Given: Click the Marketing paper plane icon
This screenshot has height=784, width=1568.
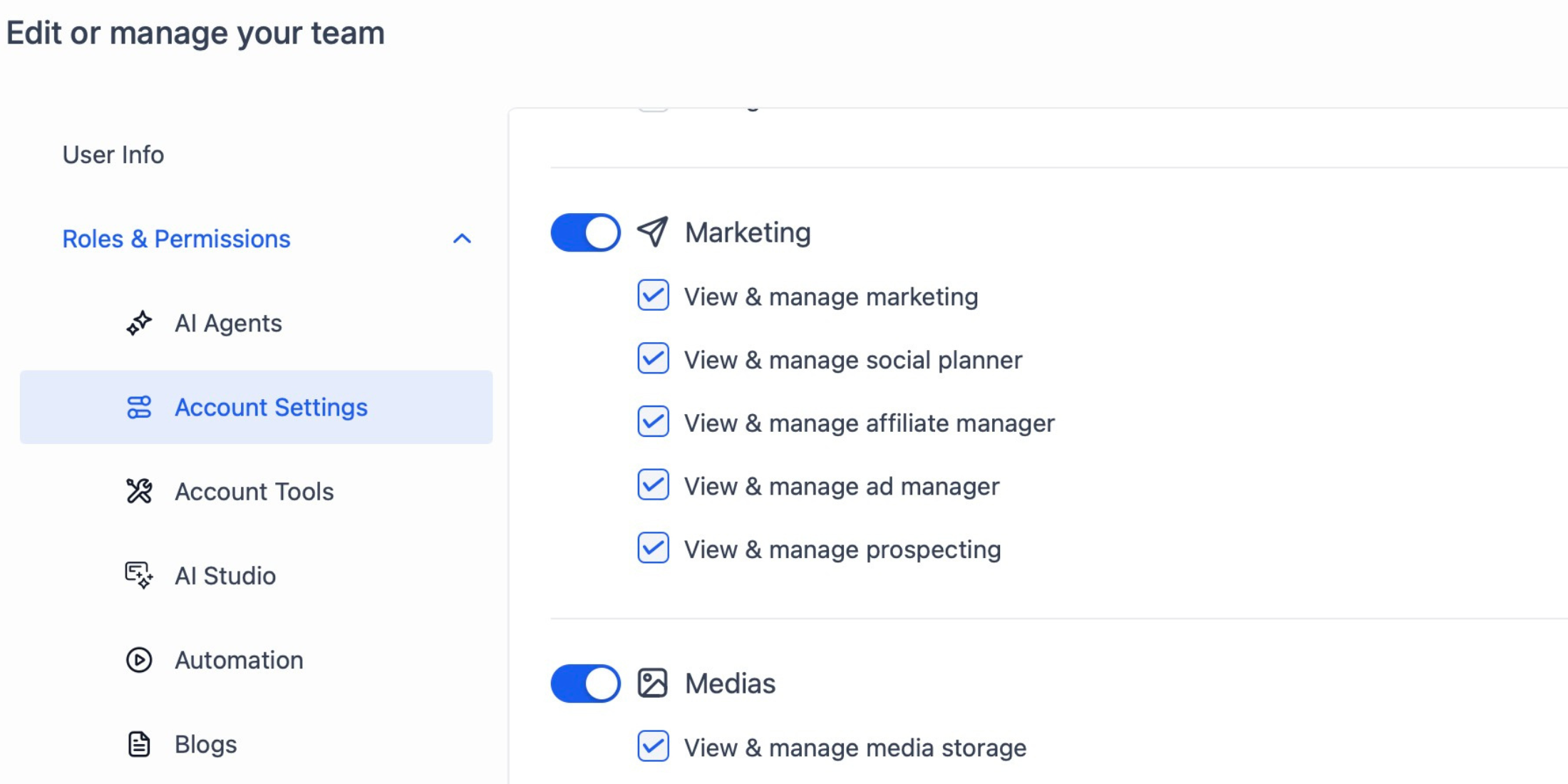Looking at the screenshot, I should tap(652, 232).
